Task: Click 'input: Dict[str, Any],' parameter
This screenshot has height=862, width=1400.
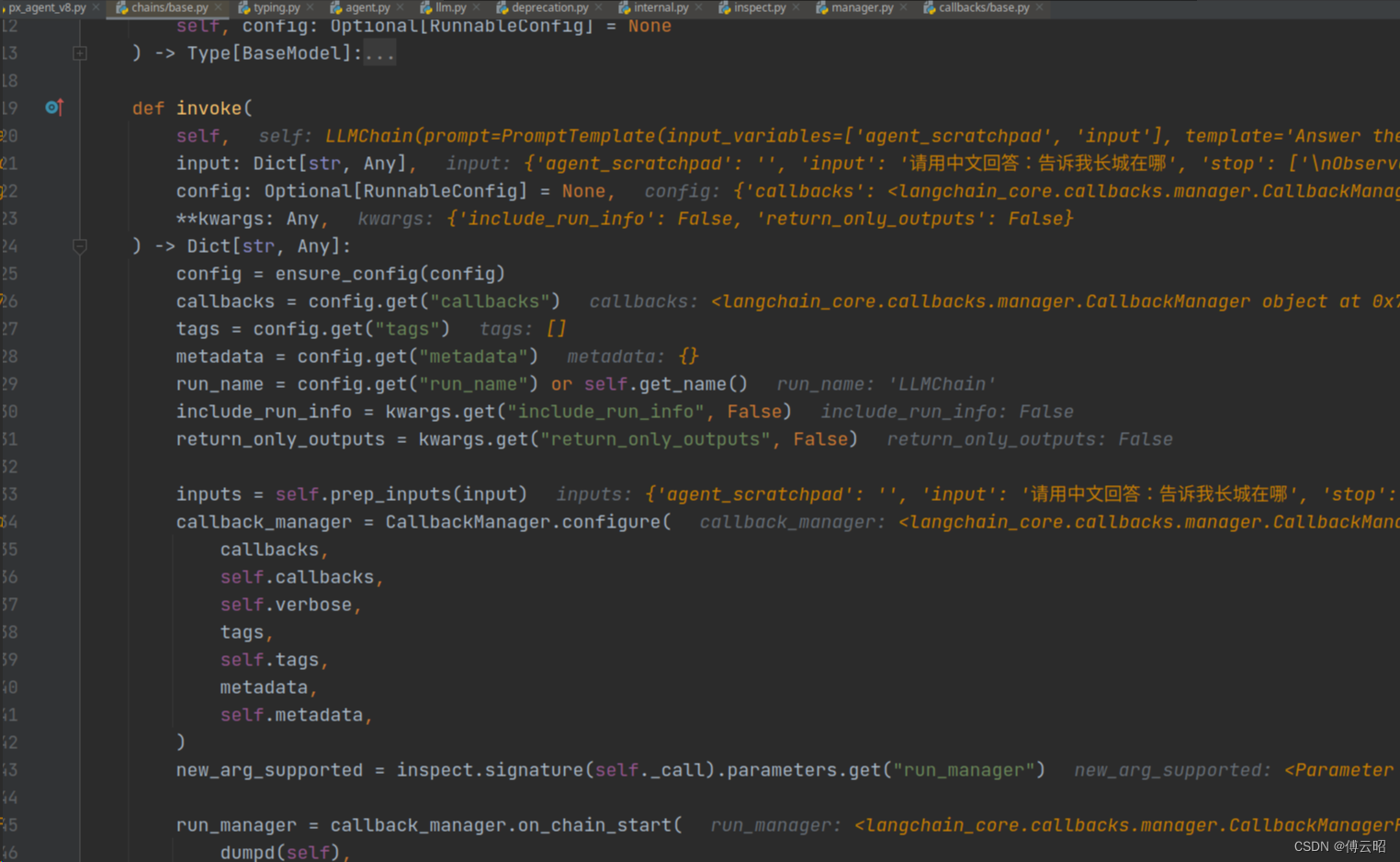Action: pyautogui.click(x=297, y=164)
